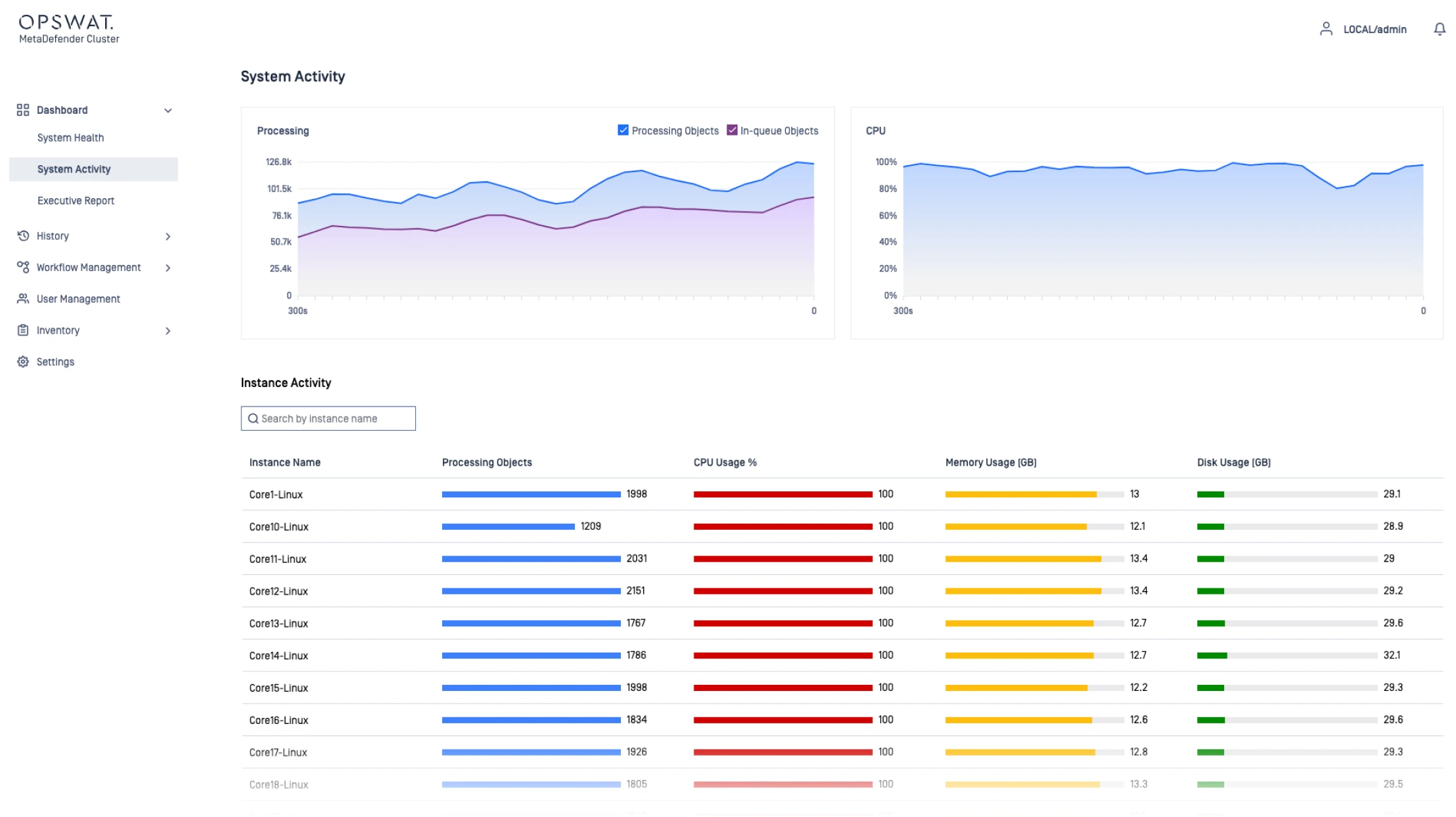Collapse the Dashboard menu chevron
Viewport: 1456px width, 817px height.
point(168,111)
